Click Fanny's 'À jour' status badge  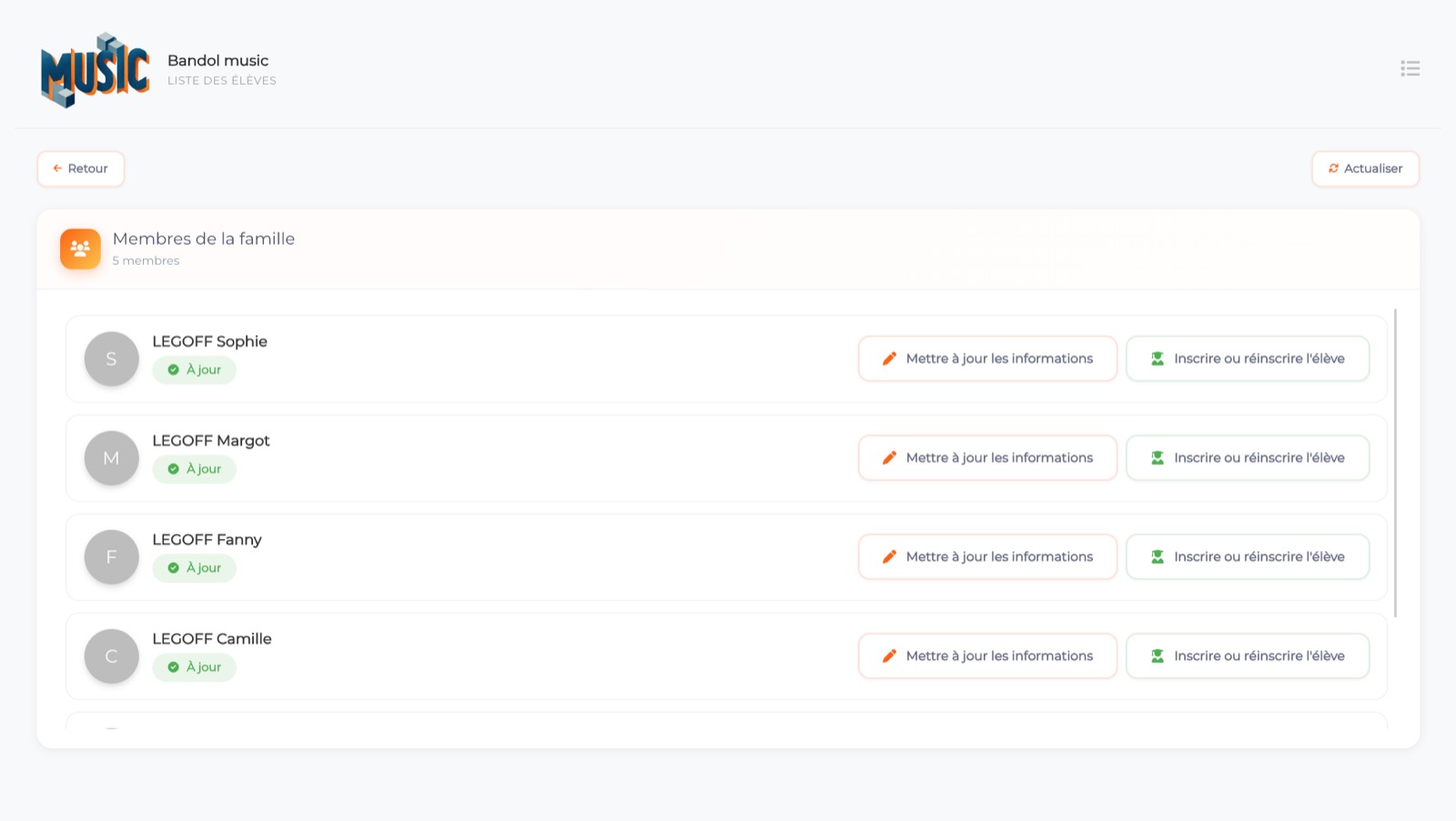pos(194,568)
